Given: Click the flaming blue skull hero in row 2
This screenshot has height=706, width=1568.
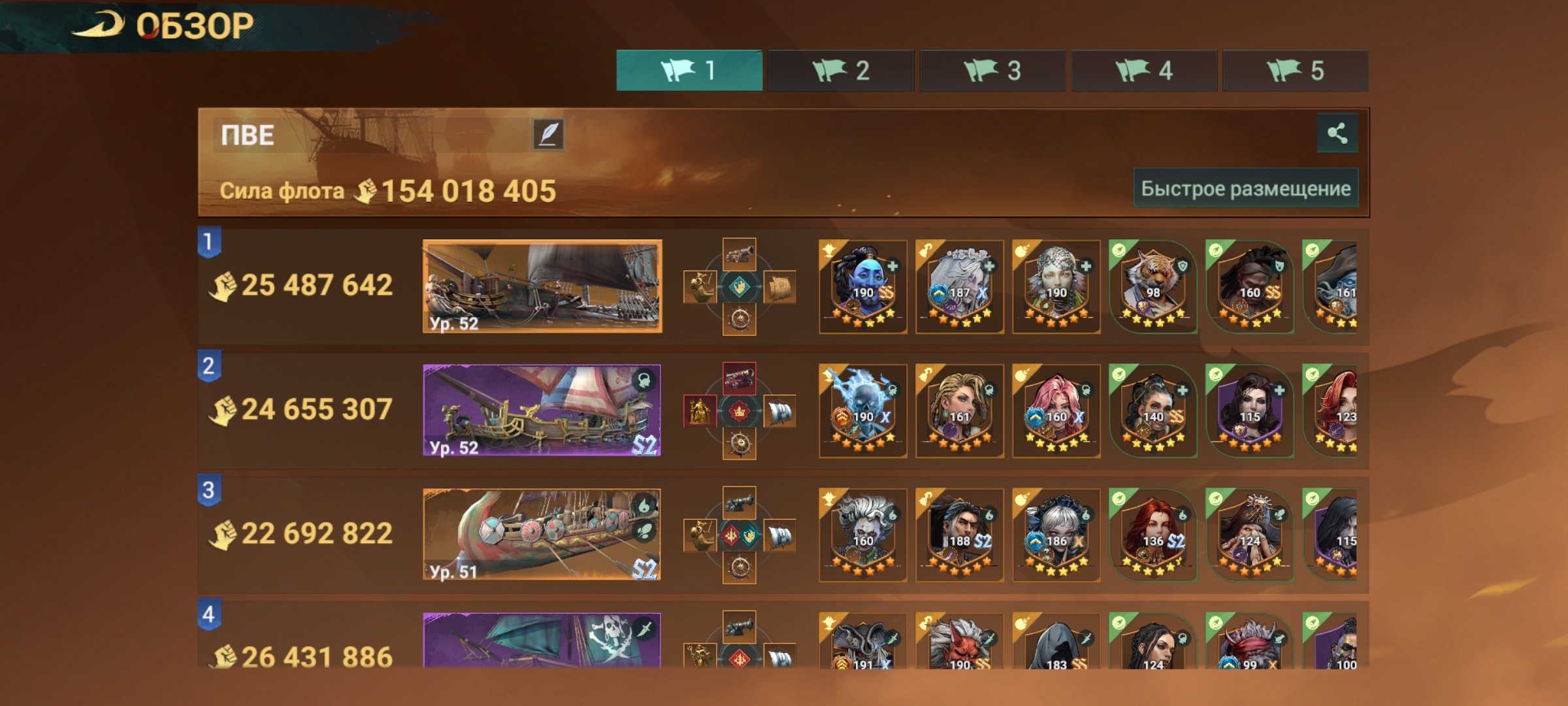Looking at the screenshot, I should click(x=863, y=411).
